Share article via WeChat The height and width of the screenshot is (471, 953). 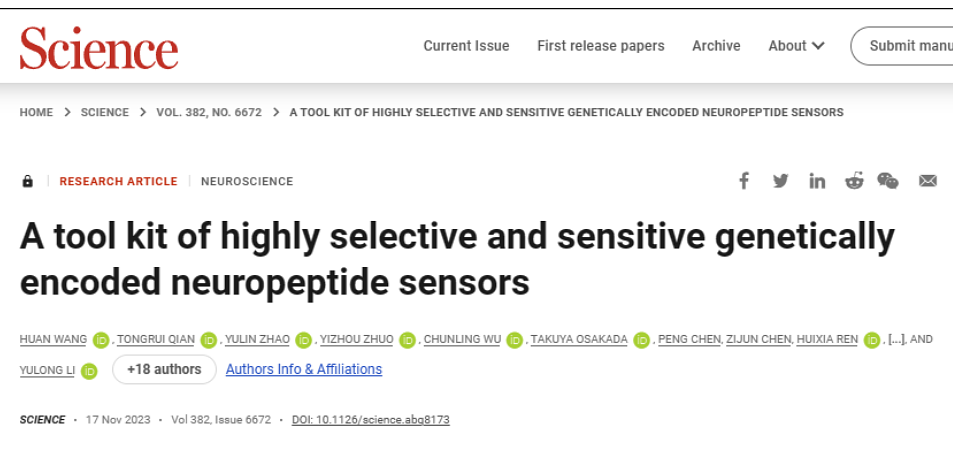(x=888, y=181)
